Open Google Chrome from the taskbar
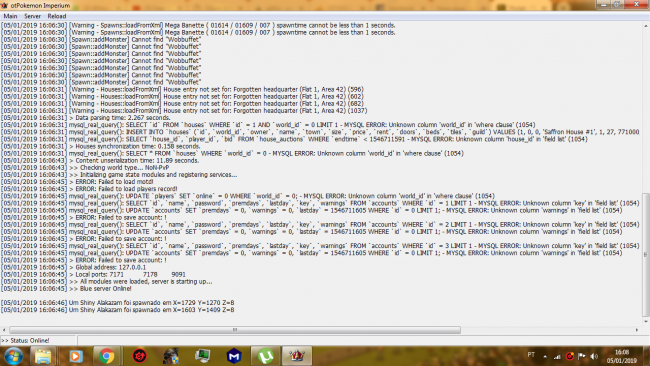The image size is (650, 366). point(107,356)
